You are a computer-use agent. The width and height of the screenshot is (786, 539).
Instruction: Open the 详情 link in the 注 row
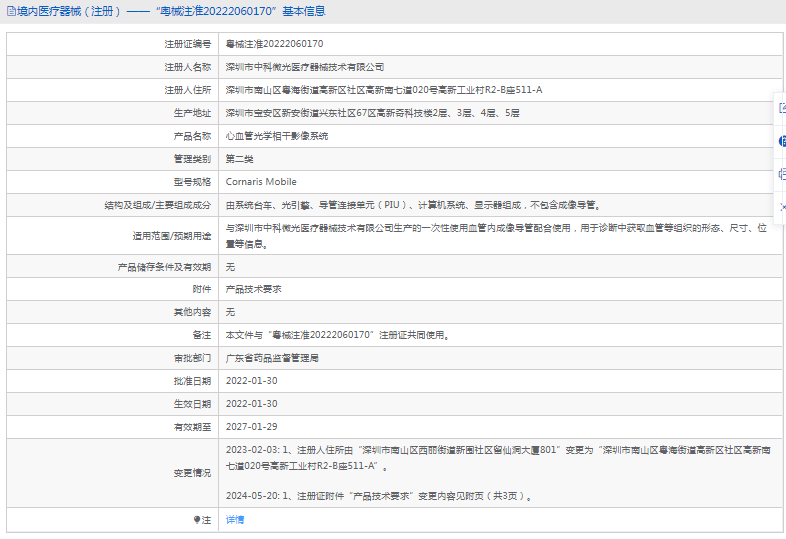tap(235, 520)
